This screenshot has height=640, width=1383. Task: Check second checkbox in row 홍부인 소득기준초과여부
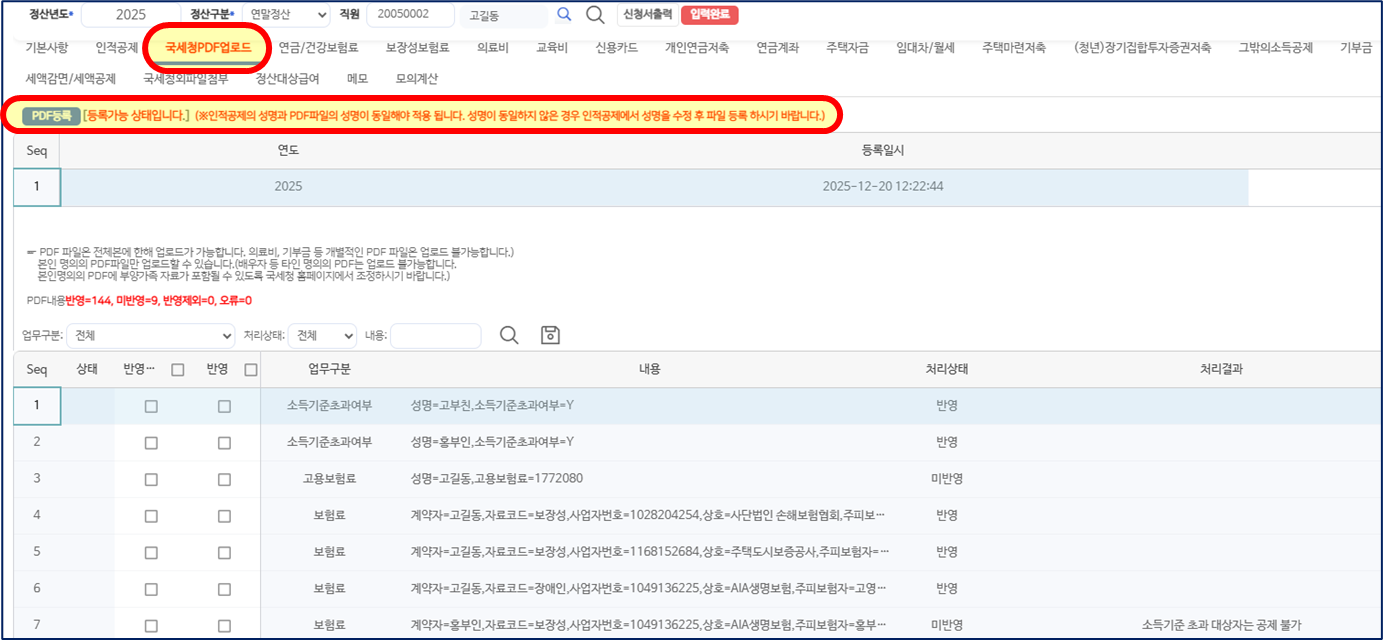[224, 442]
